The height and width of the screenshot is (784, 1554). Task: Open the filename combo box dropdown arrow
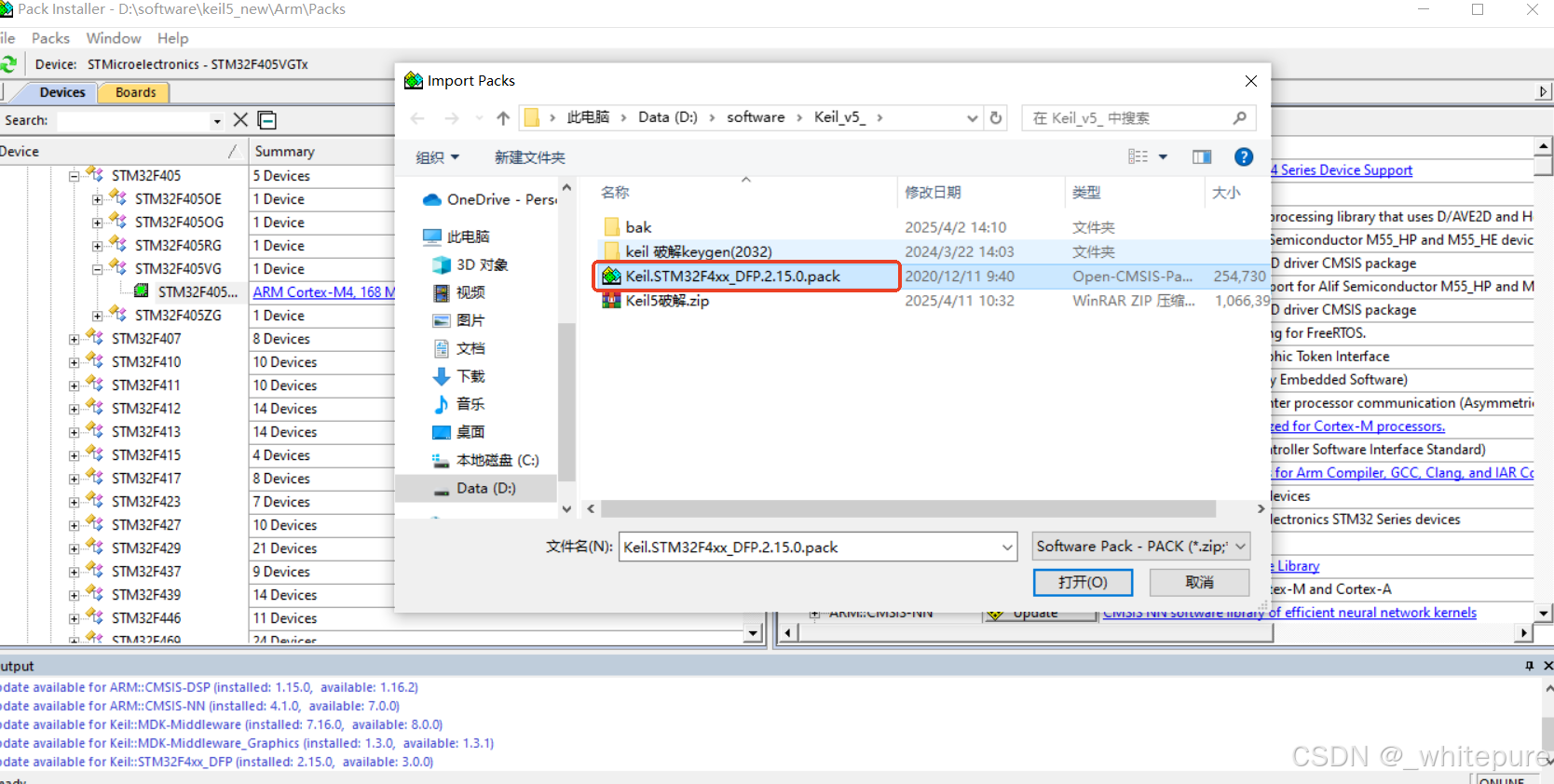[1007, 547]
